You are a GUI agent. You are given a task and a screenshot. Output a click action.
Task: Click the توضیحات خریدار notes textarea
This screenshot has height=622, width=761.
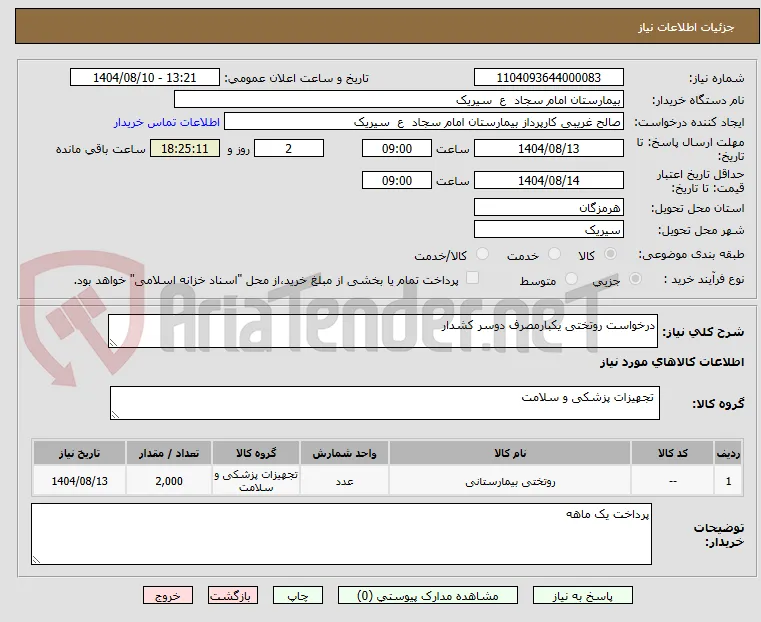point(341,534)
